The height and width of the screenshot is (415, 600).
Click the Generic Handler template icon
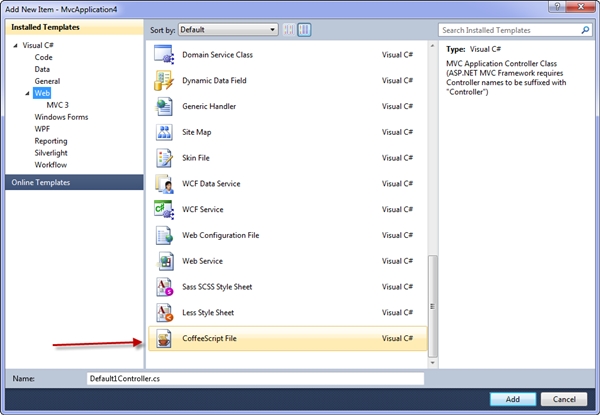click(164, 106)
